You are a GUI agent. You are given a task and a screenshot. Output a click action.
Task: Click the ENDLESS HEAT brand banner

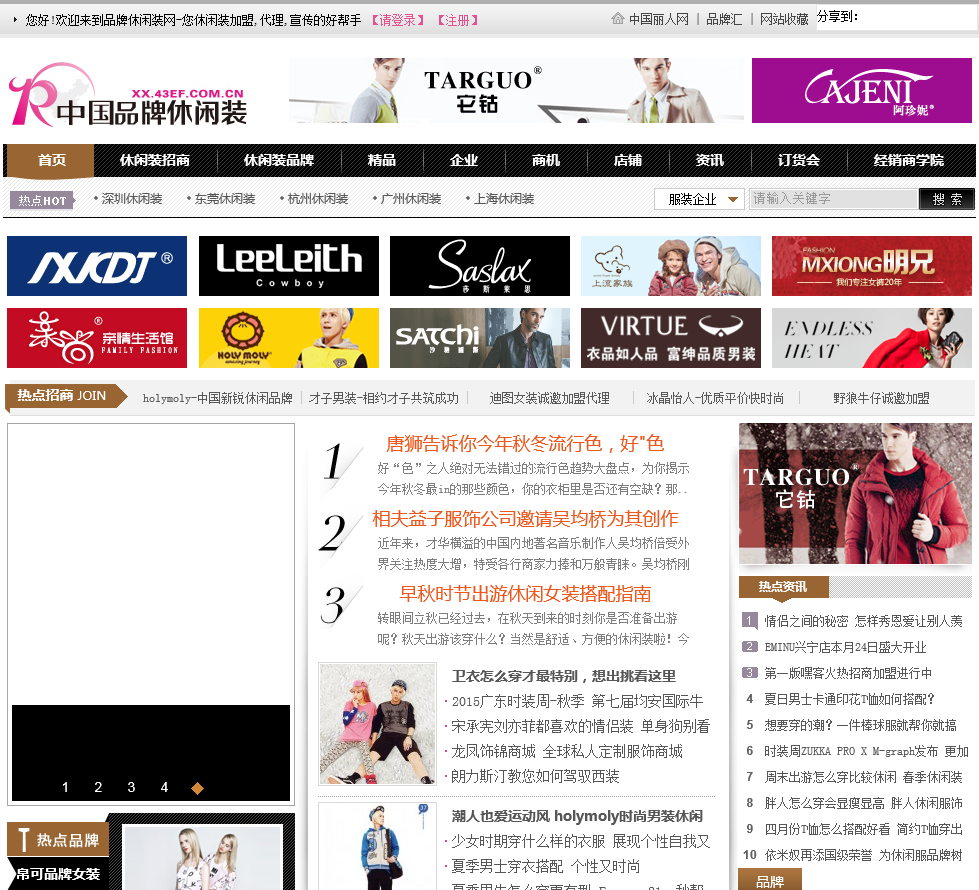872,338
